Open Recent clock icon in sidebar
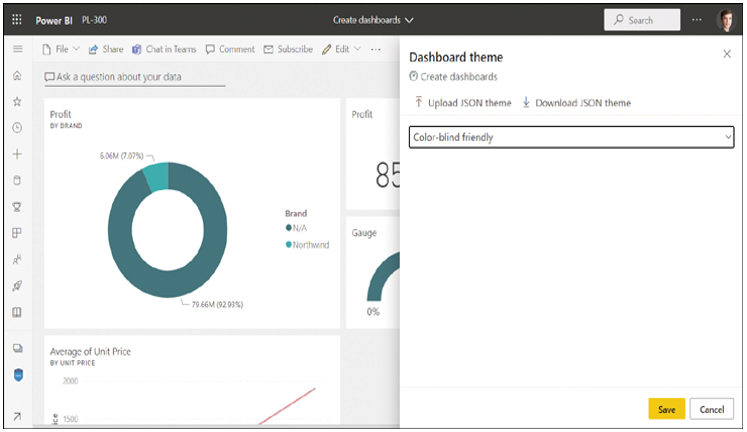This screenshot has width=747, height=432. coord(17,128)
